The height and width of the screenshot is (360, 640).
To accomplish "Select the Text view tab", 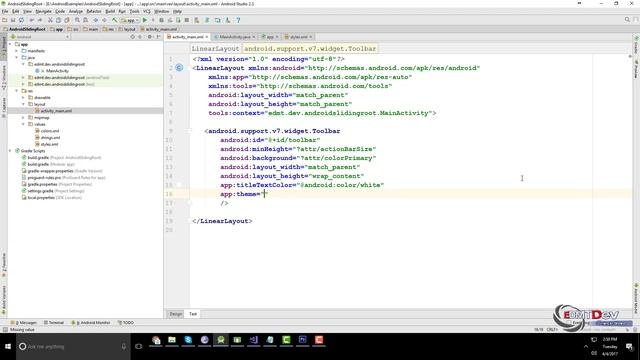I will [x=193, y=314].
